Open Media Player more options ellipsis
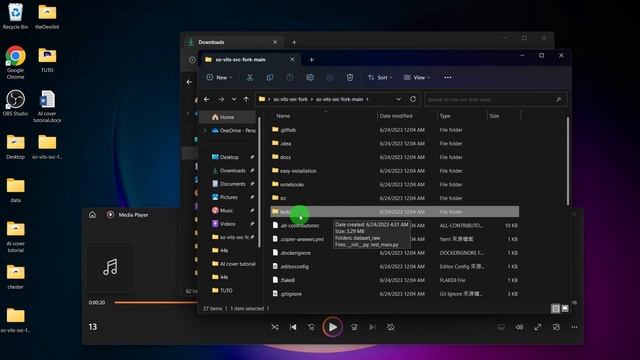 click(x=574, y=327)
